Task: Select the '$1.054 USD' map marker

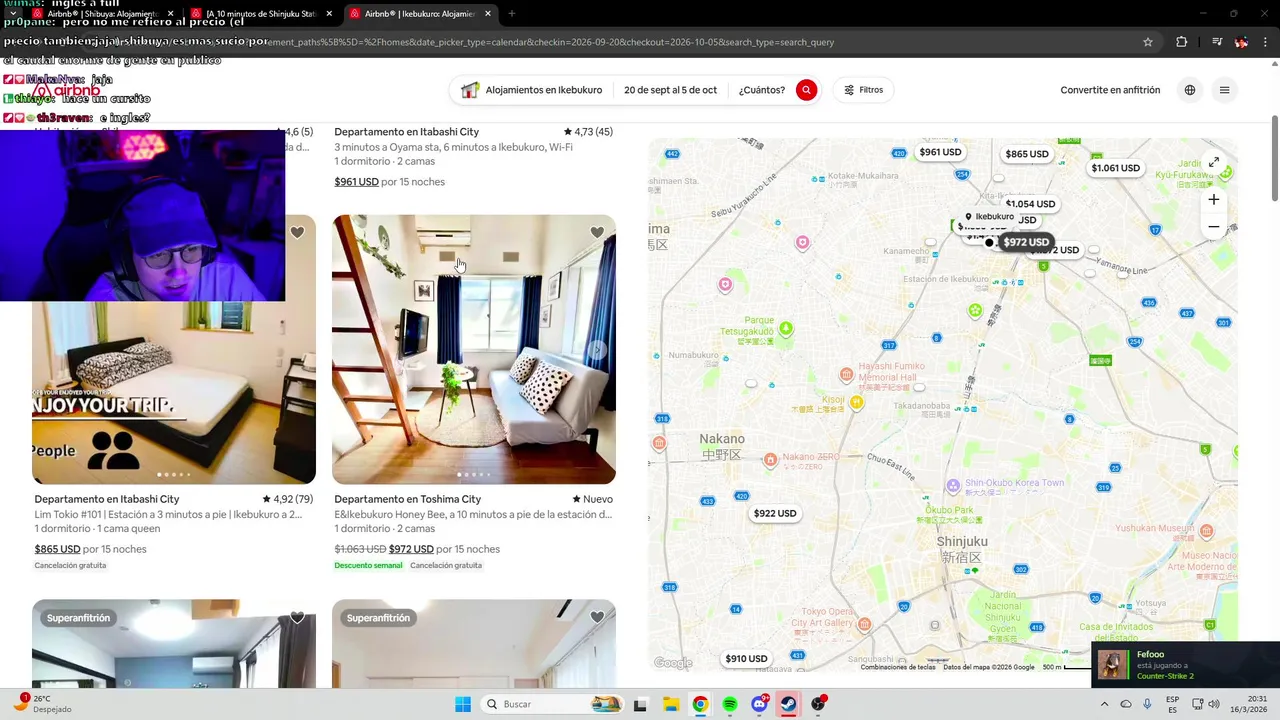Action: click(x=1030, y=204)
